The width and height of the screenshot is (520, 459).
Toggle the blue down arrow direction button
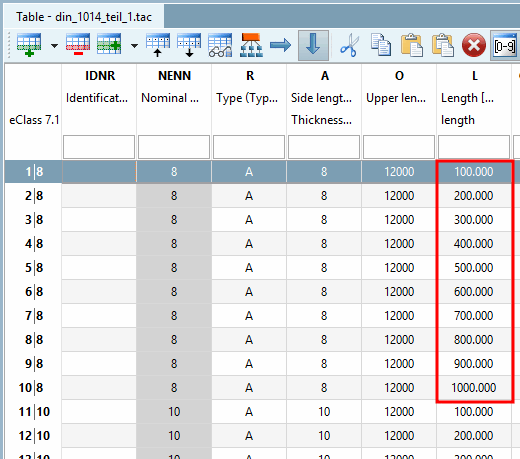pos(313,45)
